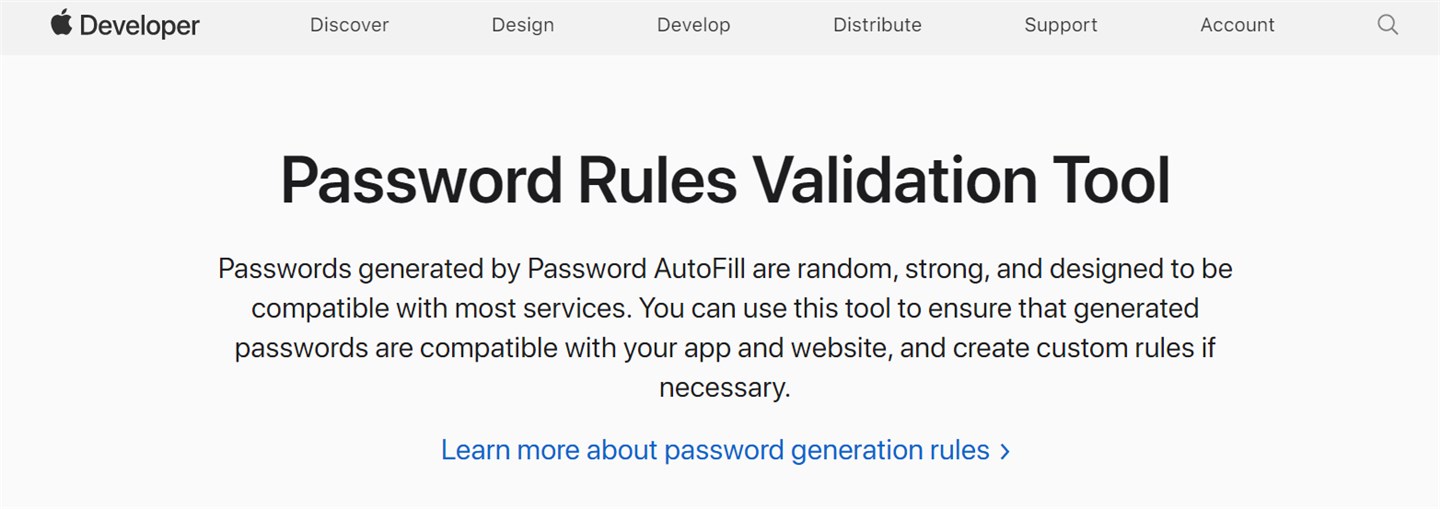Click the Apple logo icon

(x=61, y=23)
